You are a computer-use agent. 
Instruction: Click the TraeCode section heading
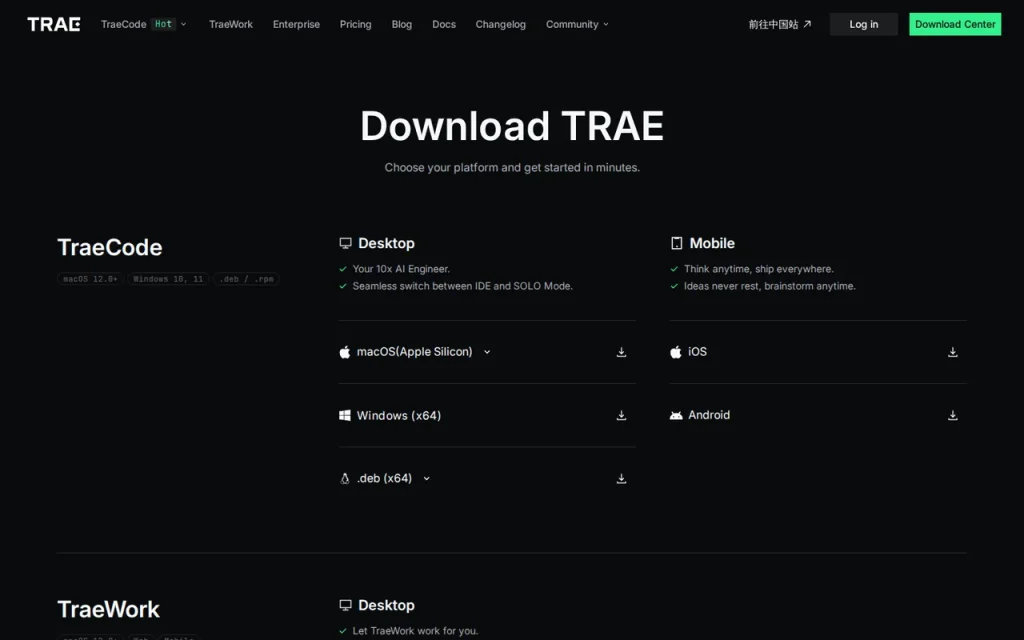pyautogui.click(x=110, y=248)
